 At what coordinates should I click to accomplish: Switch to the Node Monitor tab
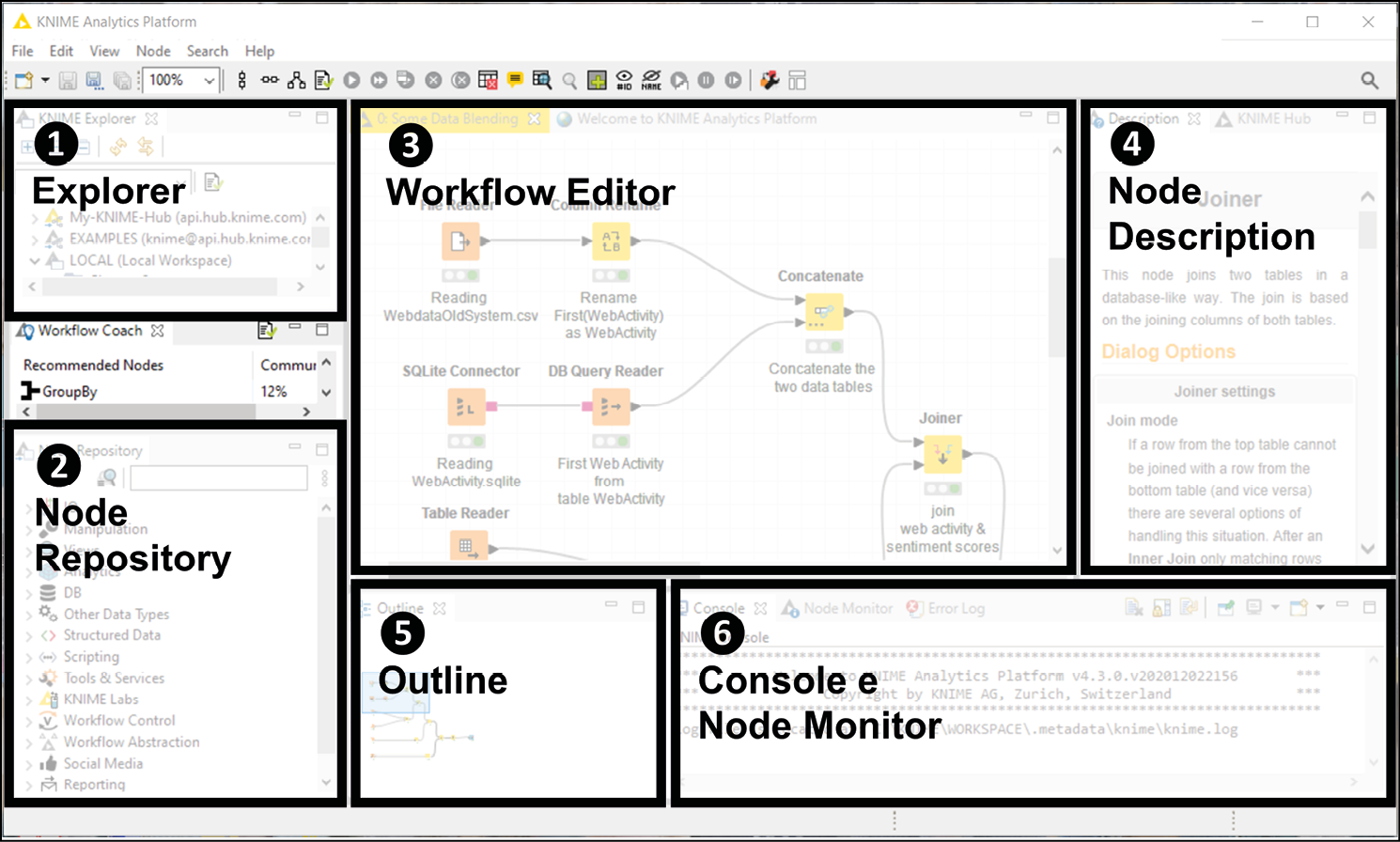click(838, 609)
